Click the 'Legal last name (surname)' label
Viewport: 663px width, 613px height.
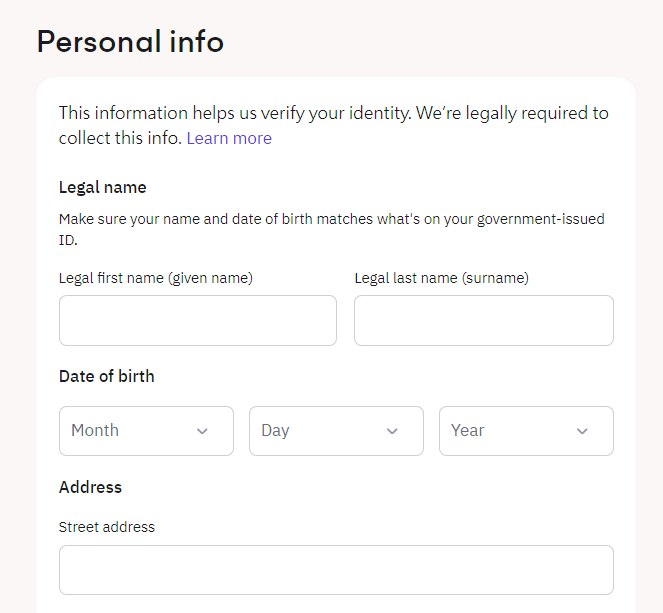click(x=442, y=278)
